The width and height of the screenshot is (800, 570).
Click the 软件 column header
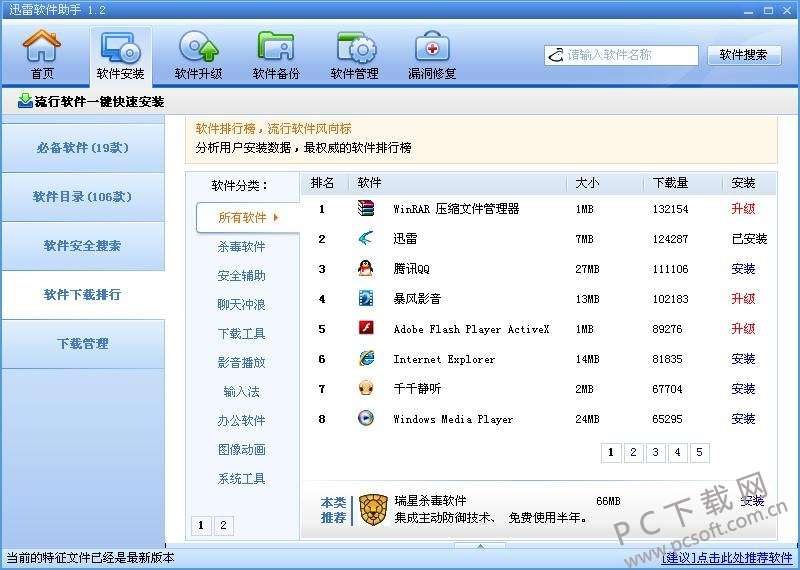coord(369,183)
